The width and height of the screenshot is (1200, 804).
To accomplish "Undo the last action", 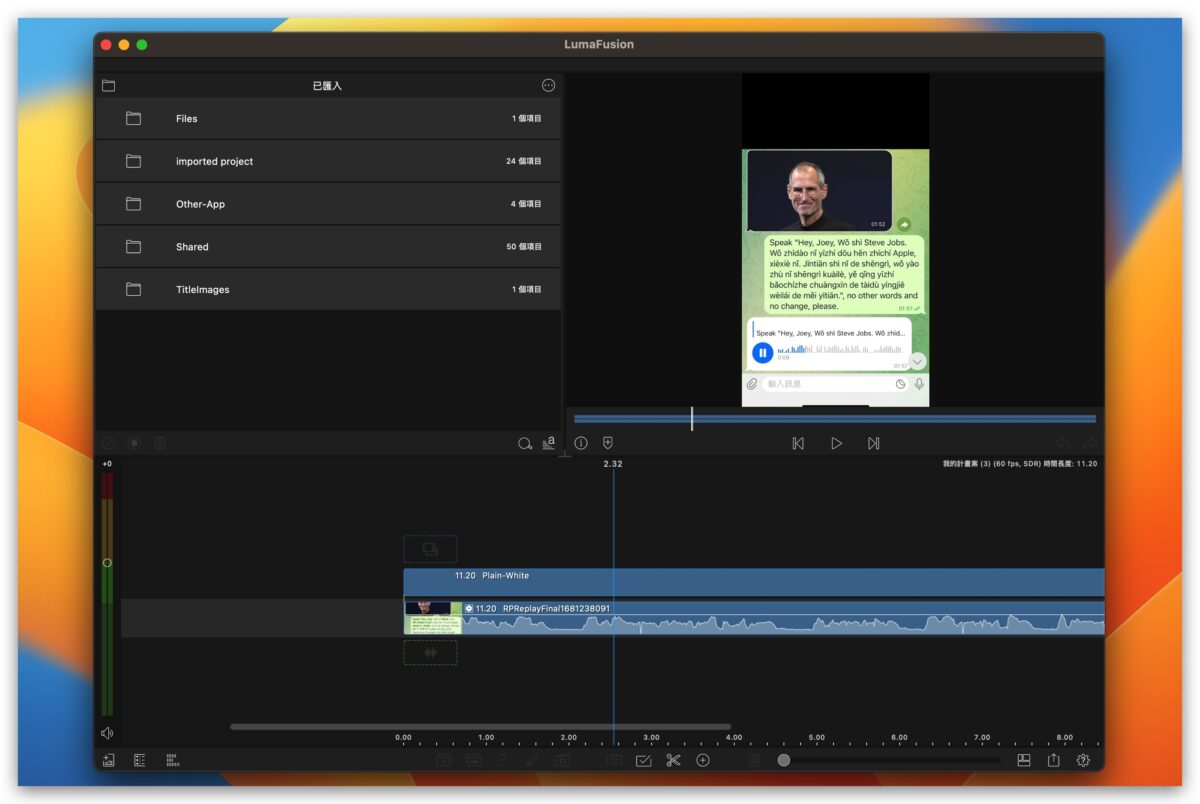I will 1063,443.
